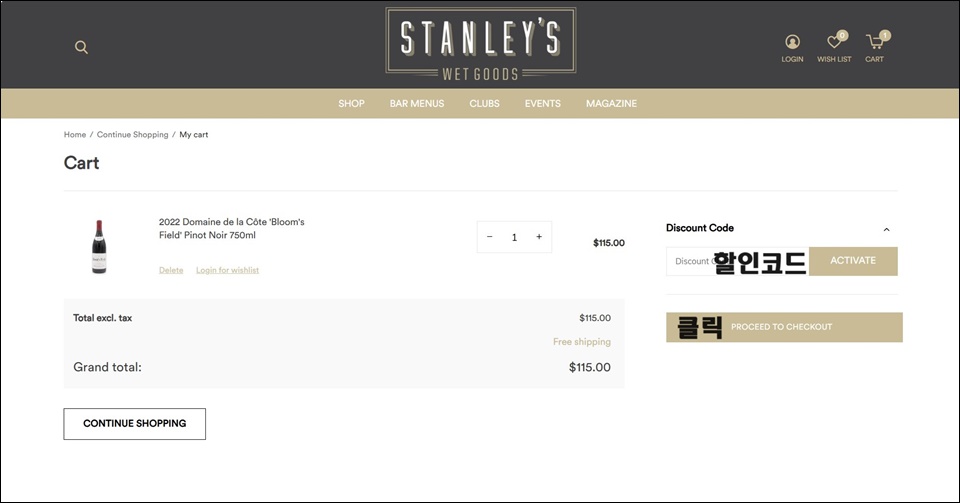Open the Wish List heart icon
This screenshot has height=503, width=960.
tap(834, 42)
